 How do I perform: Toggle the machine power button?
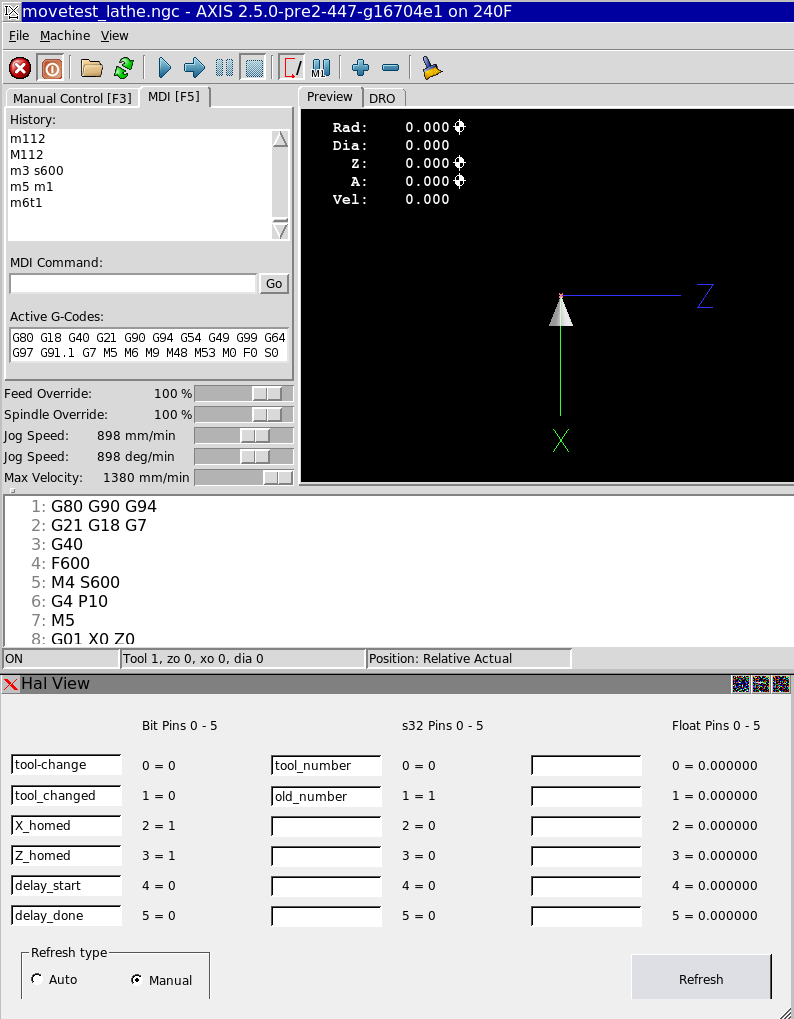(x=51, y=68)
